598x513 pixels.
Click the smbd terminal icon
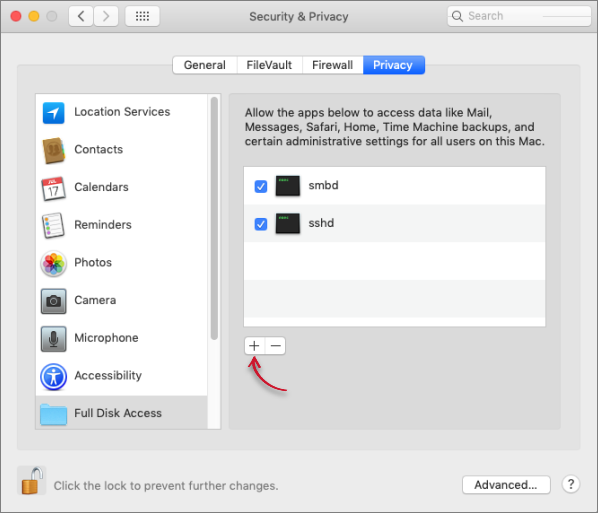pos(288,186)
